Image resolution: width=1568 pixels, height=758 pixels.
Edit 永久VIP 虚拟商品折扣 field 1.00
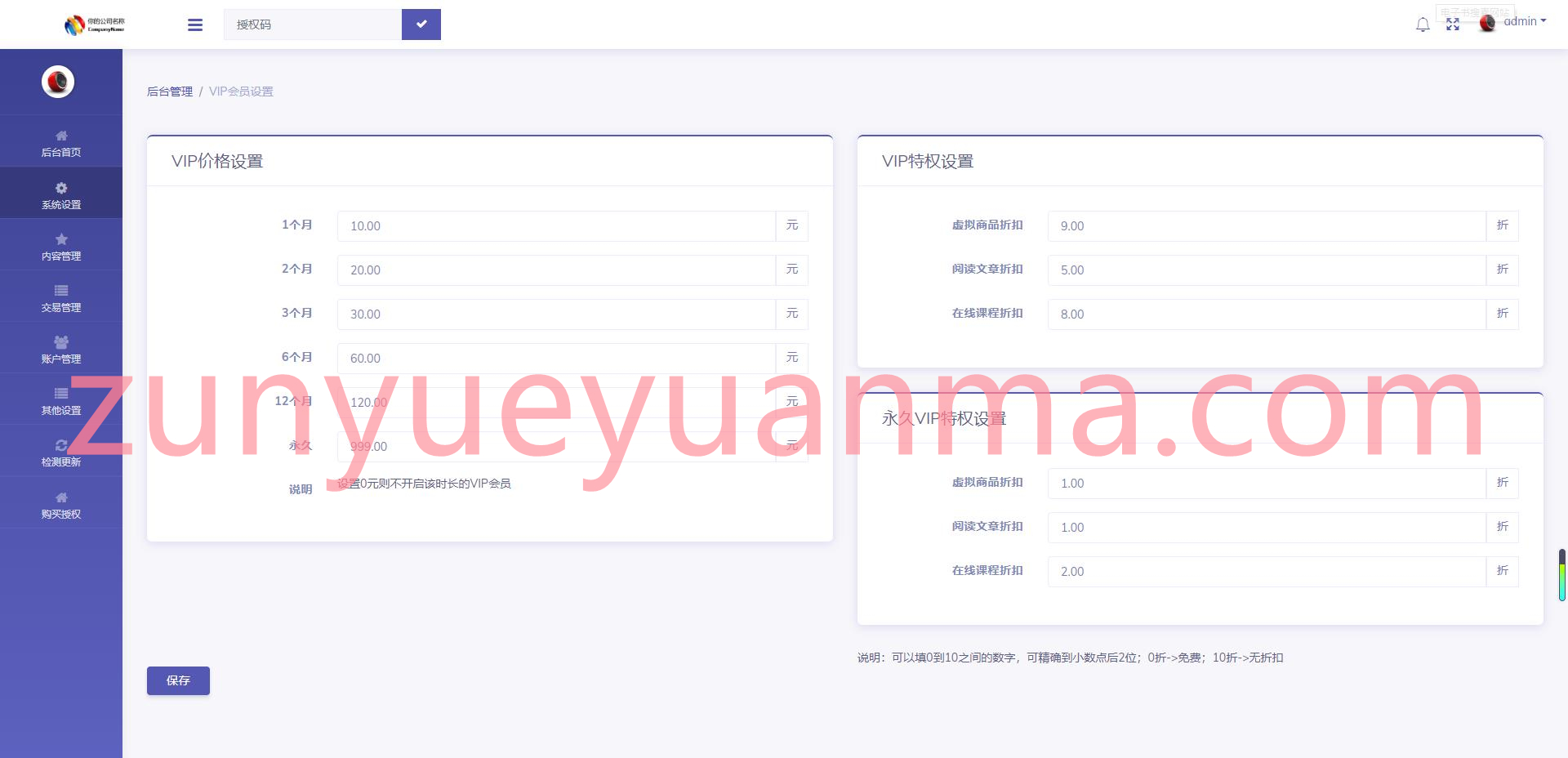[1267, 484]
